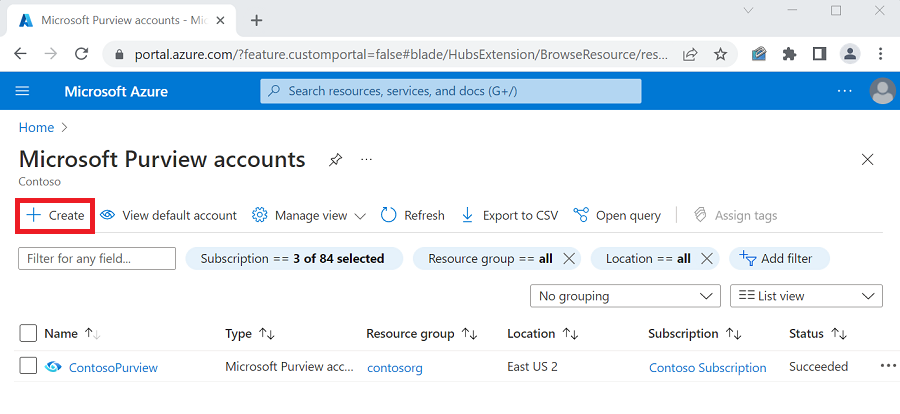Click the Assign tags command

pos(735,216)
